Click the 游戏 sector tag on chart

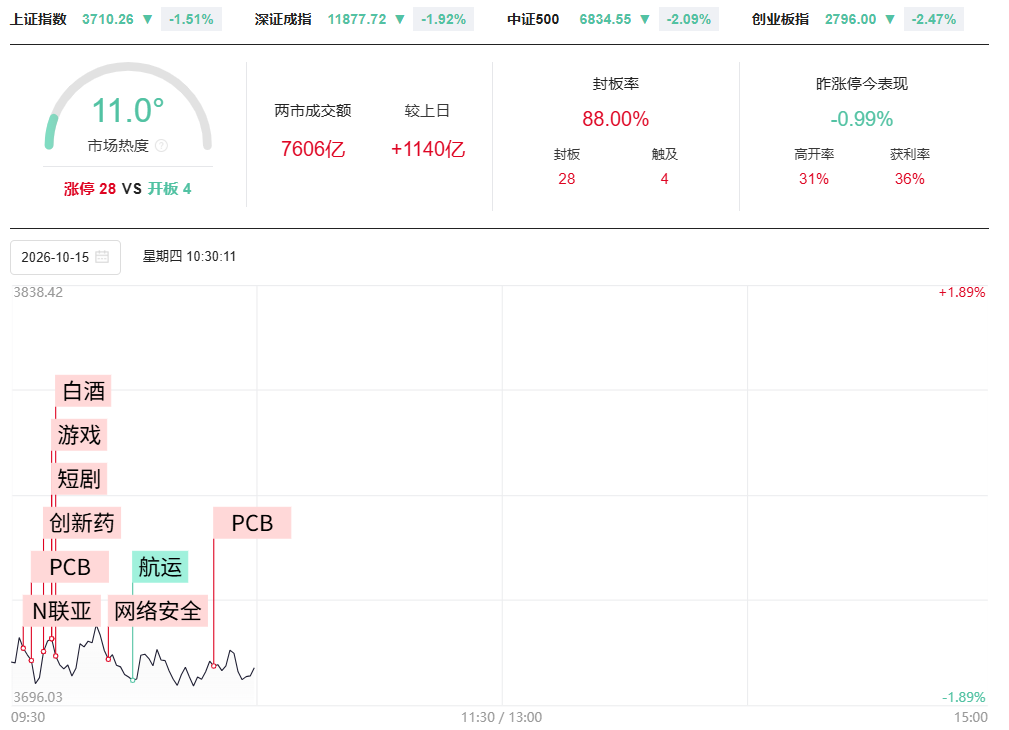79,435
